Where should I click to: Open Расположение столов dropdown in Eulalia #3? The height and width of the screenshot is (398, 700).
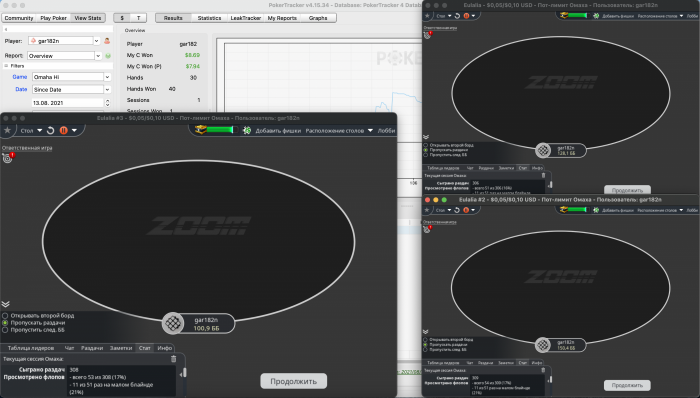339,130
